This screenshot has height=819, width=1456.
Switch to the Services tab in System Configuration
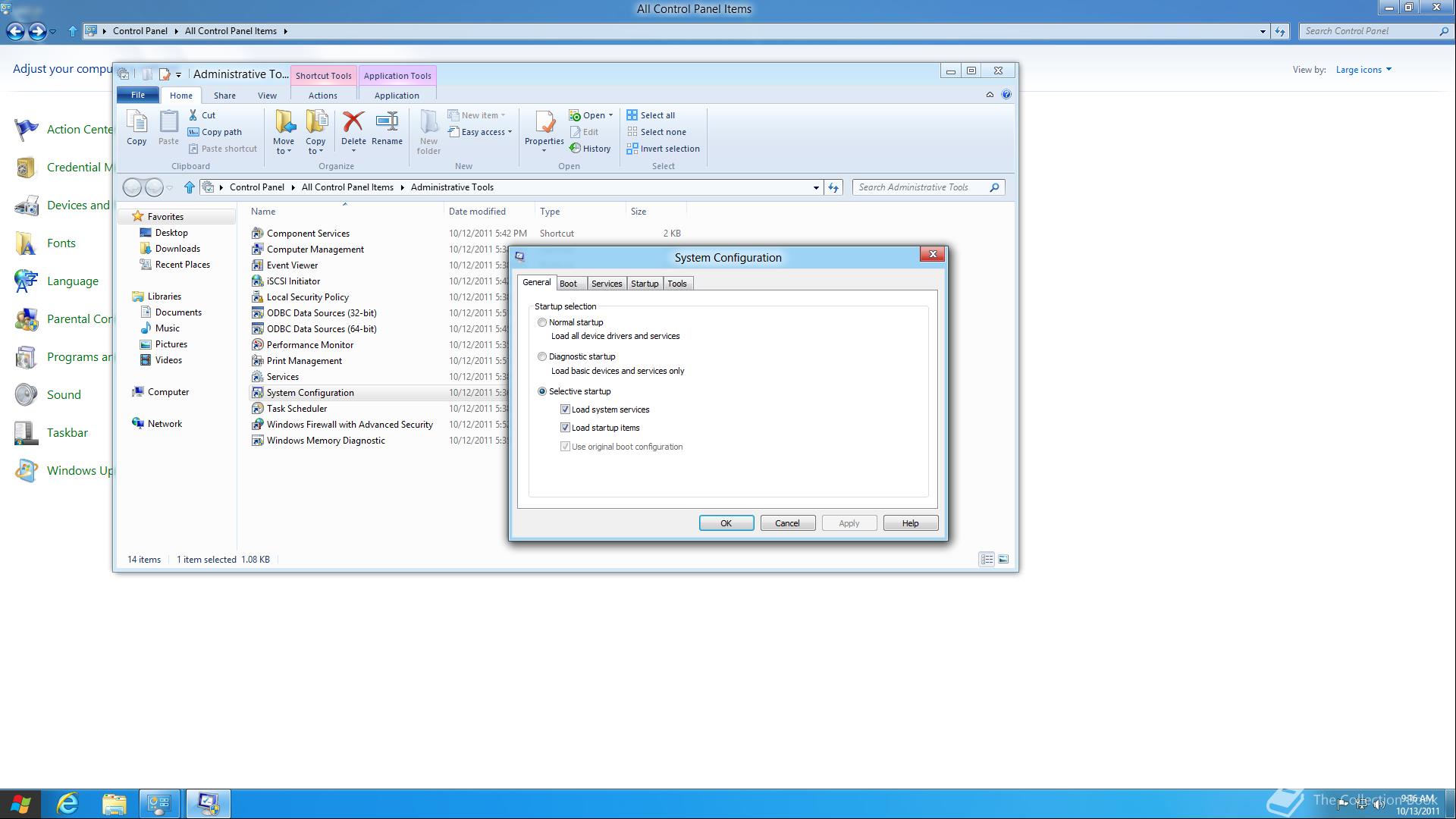click(x=607, y=284)
